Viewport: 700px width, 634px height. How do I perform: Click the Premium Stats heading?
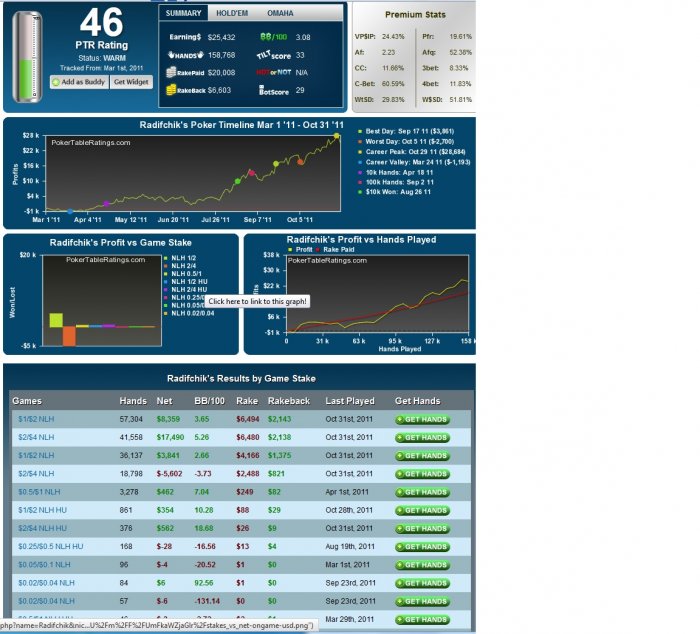tap(415, 15)
